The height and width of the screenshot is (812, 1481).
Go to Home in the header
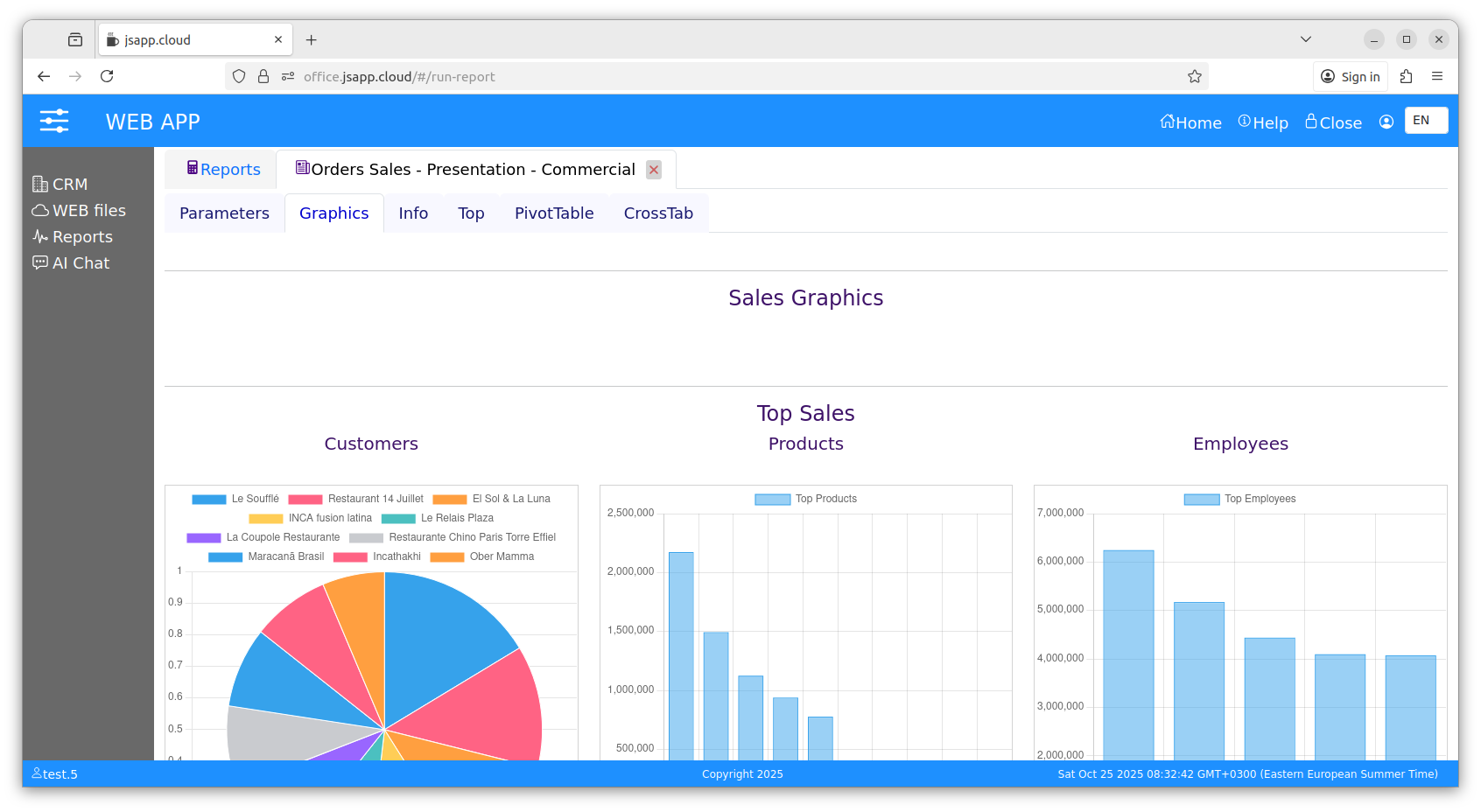1190,122
